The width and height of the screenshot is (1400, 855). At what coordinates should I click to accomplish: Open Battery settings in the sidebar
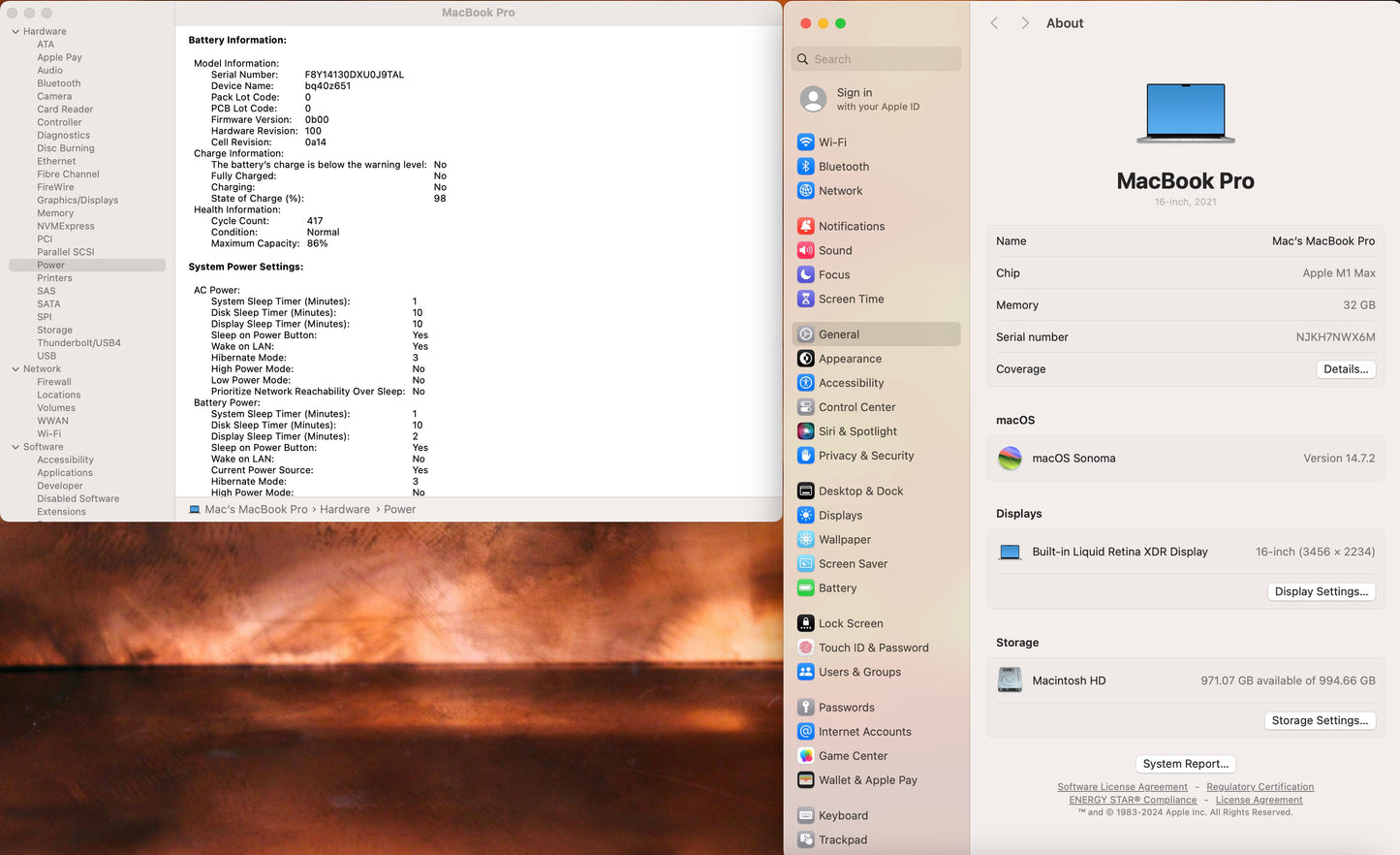pyautogui.click(x=839, y=586)
